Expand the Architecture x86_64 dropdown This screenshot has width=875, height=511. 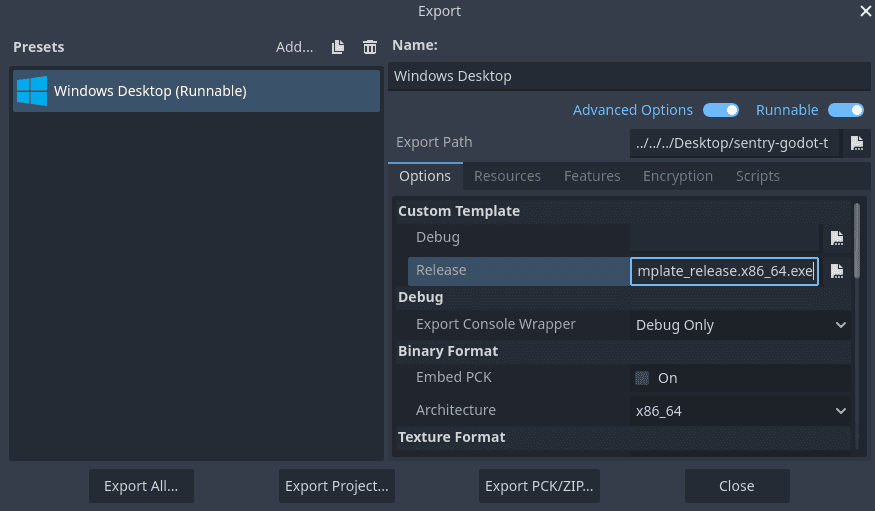coord(740,411)
